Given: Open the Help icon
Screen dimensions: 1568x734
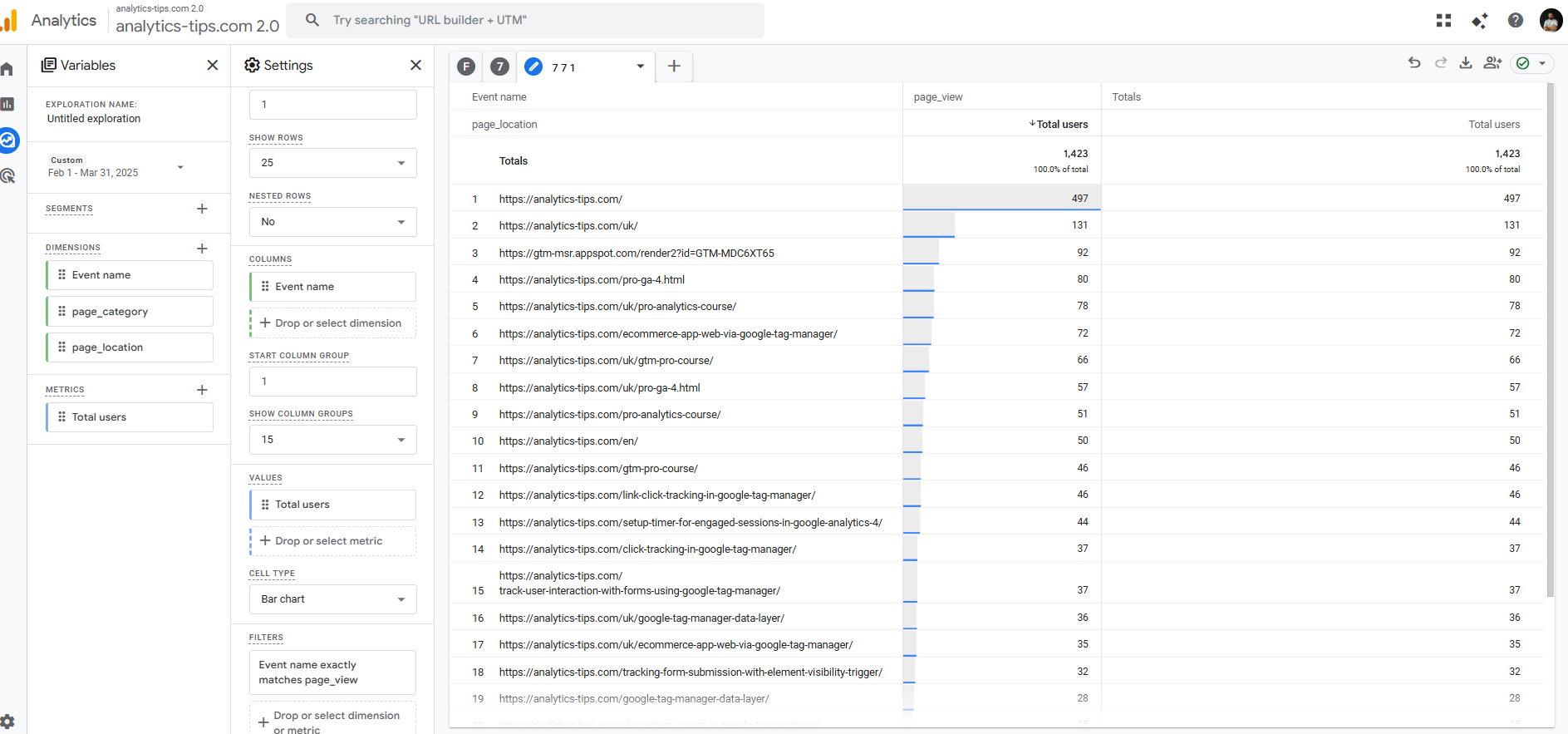Looking at the screenshot, I should click(x=1516, y=21).
